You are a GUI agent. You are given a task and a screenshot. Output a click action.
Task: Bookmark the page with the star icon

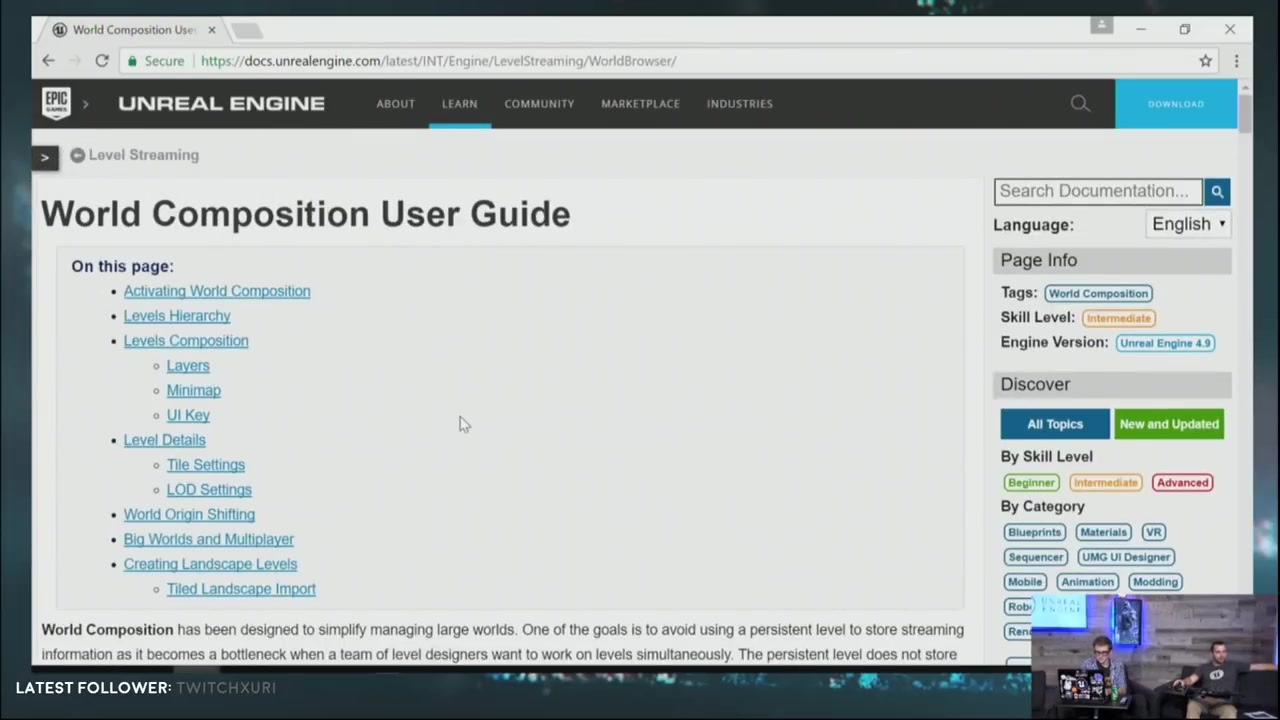[x=1206, y=61]
